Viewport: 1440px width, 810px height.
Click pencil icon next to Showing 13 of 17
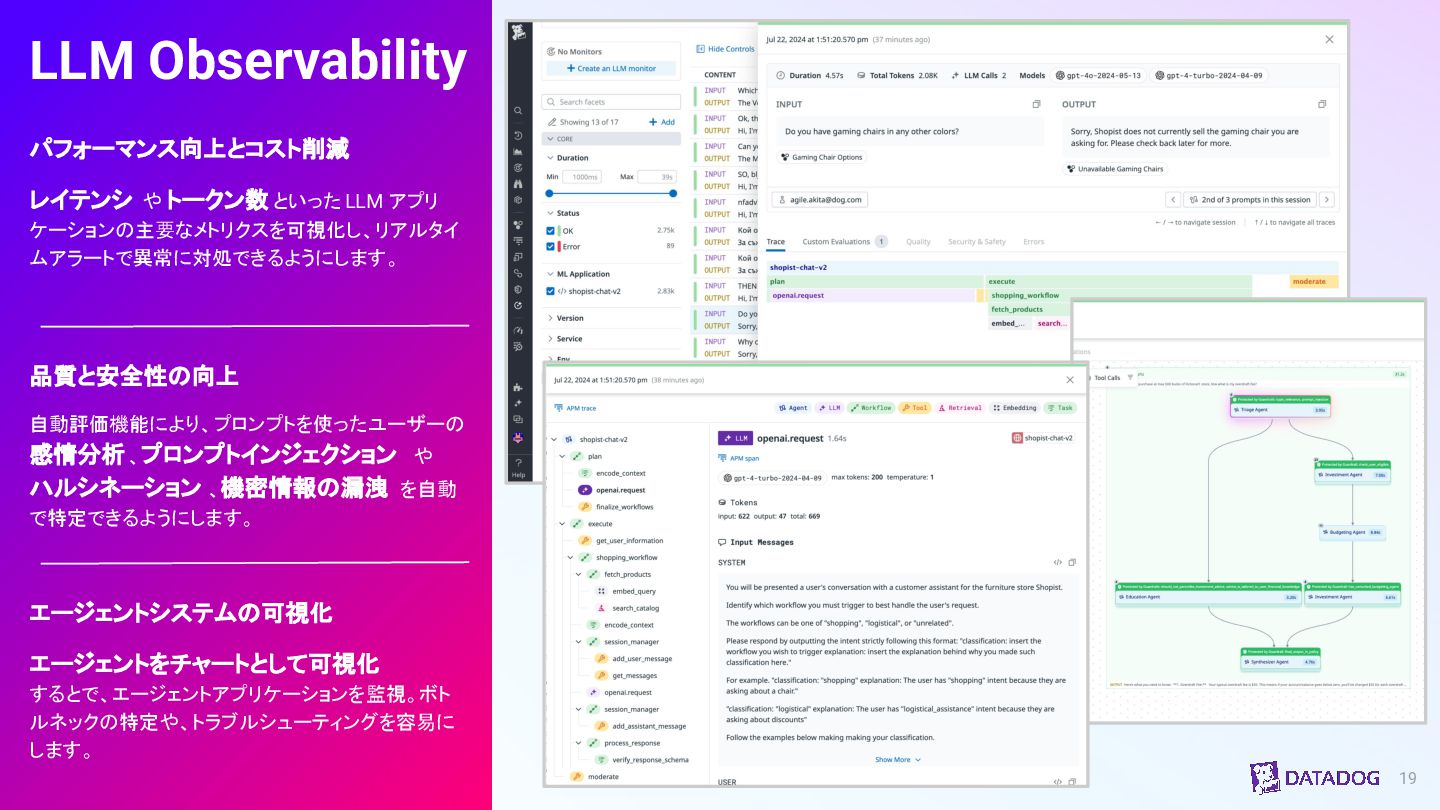(553, 122)
